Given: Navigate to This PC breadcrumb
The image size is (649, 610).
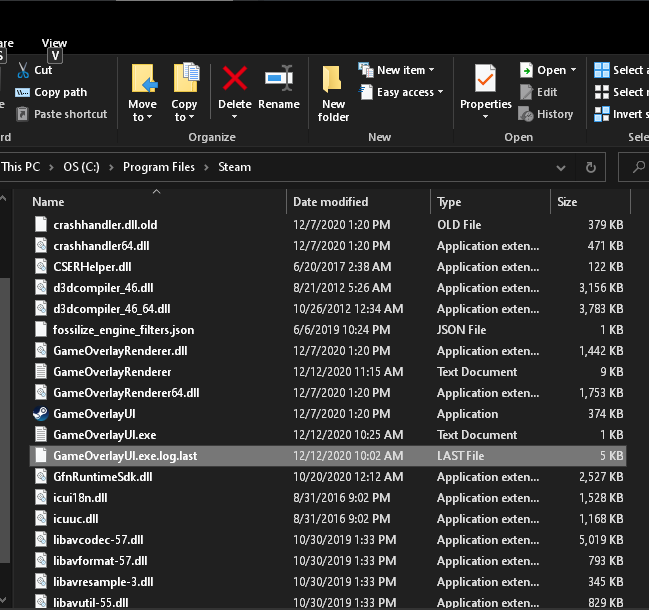Looking at the screenshot, I should click(21, 167).
